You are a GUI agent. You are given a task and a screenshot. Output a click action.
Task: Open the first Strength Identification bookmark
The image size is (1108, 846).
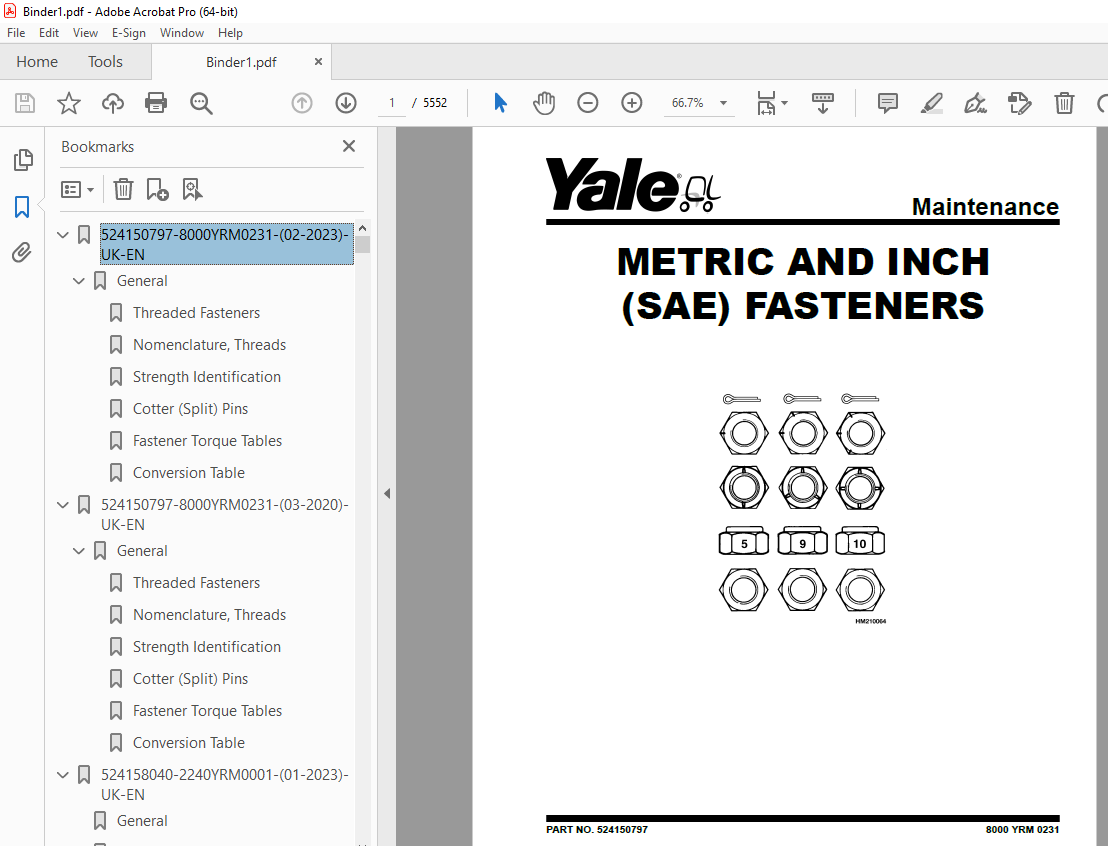pos(206,377)
